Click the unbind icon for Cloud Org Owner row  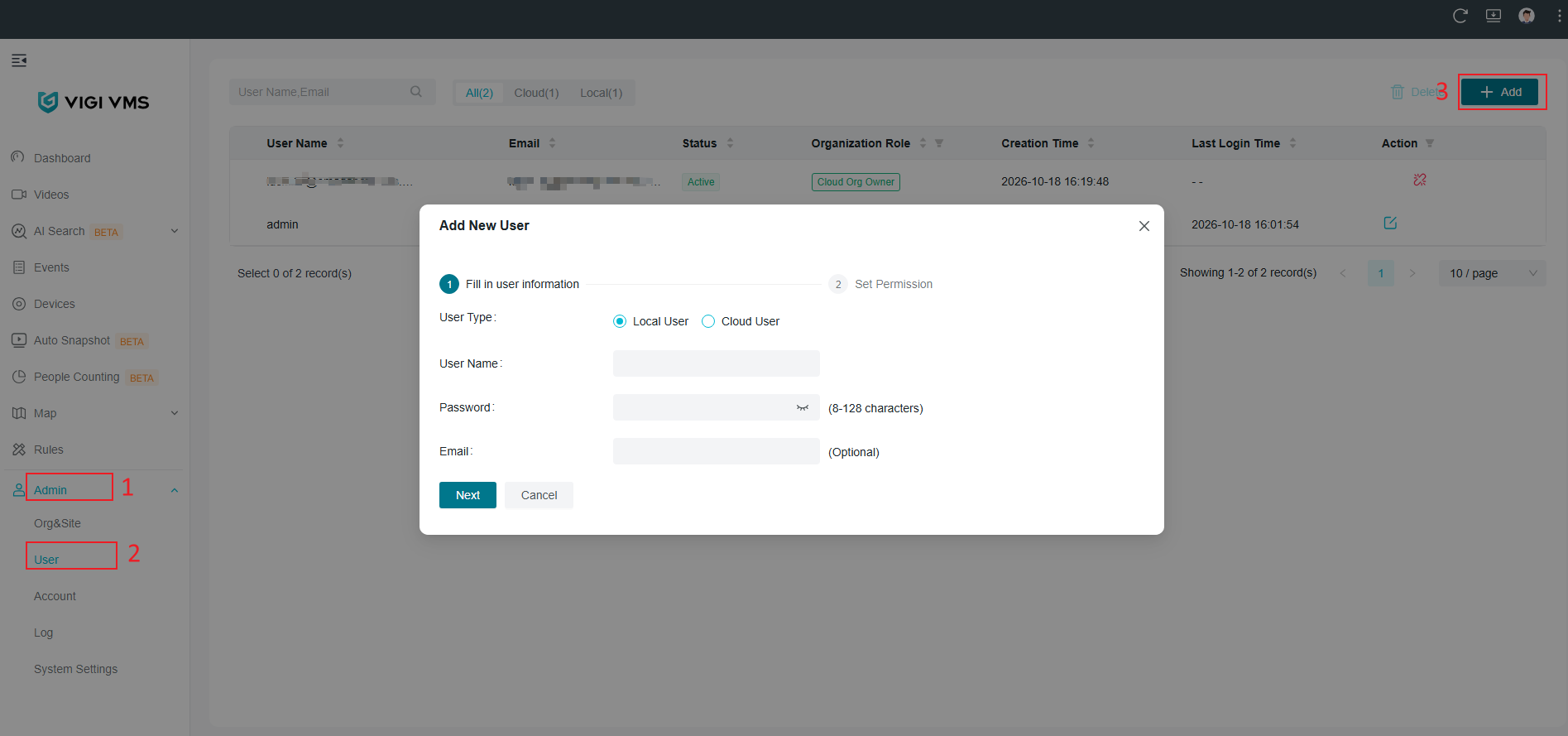pyautogui.click(x=1420, y=180)
